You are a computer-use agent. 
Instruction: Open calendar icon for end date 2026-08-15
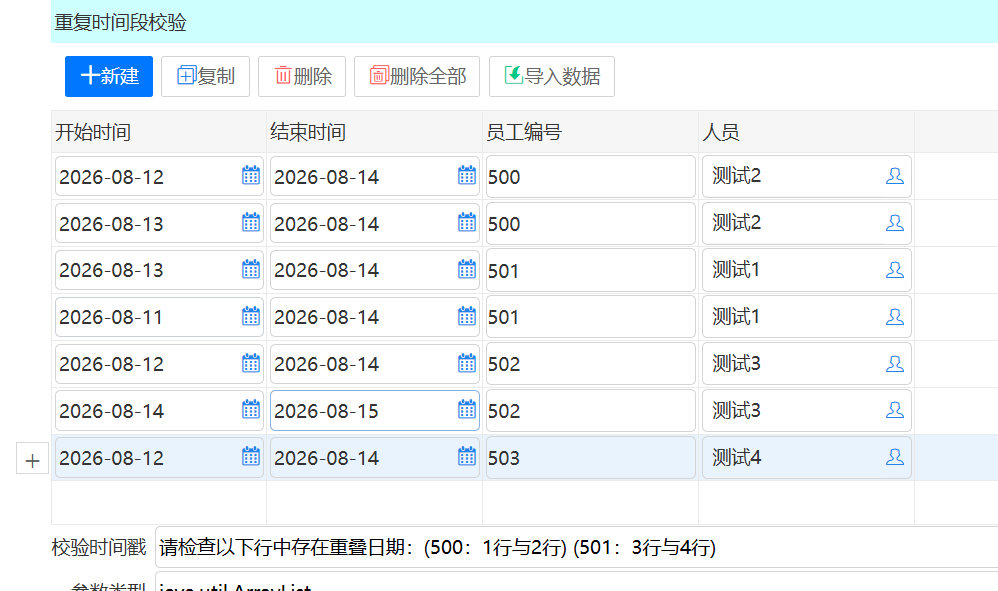click(x=467, y=410)
